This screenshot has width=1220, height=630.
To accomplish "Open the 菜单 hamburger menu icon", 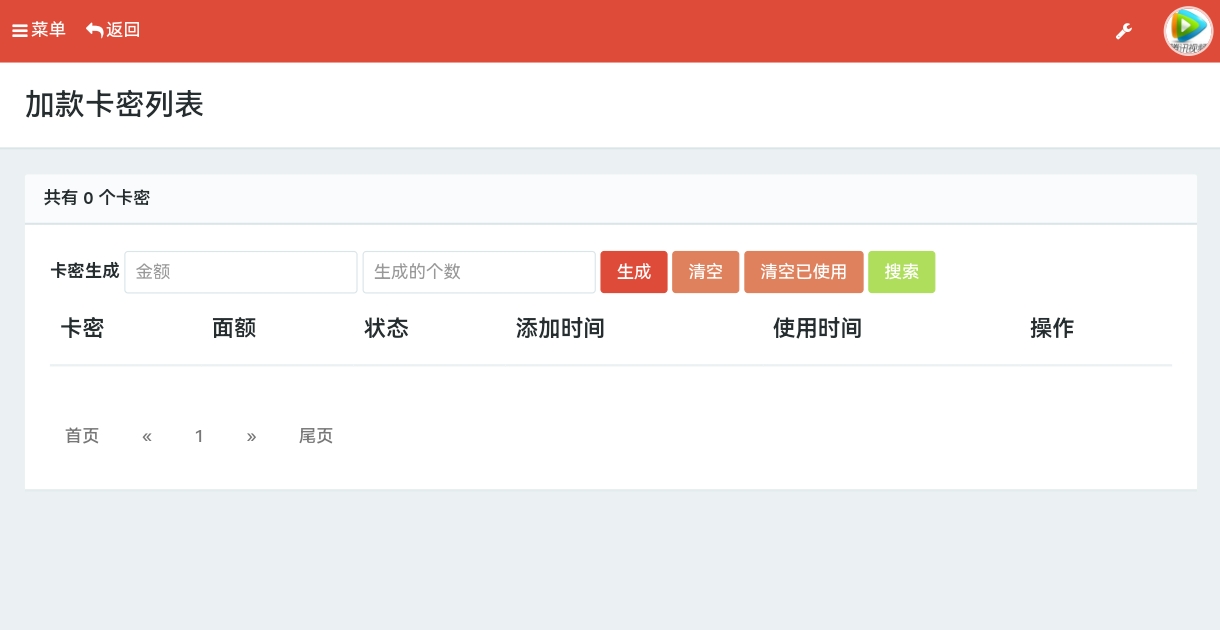I will coord(20,30).
